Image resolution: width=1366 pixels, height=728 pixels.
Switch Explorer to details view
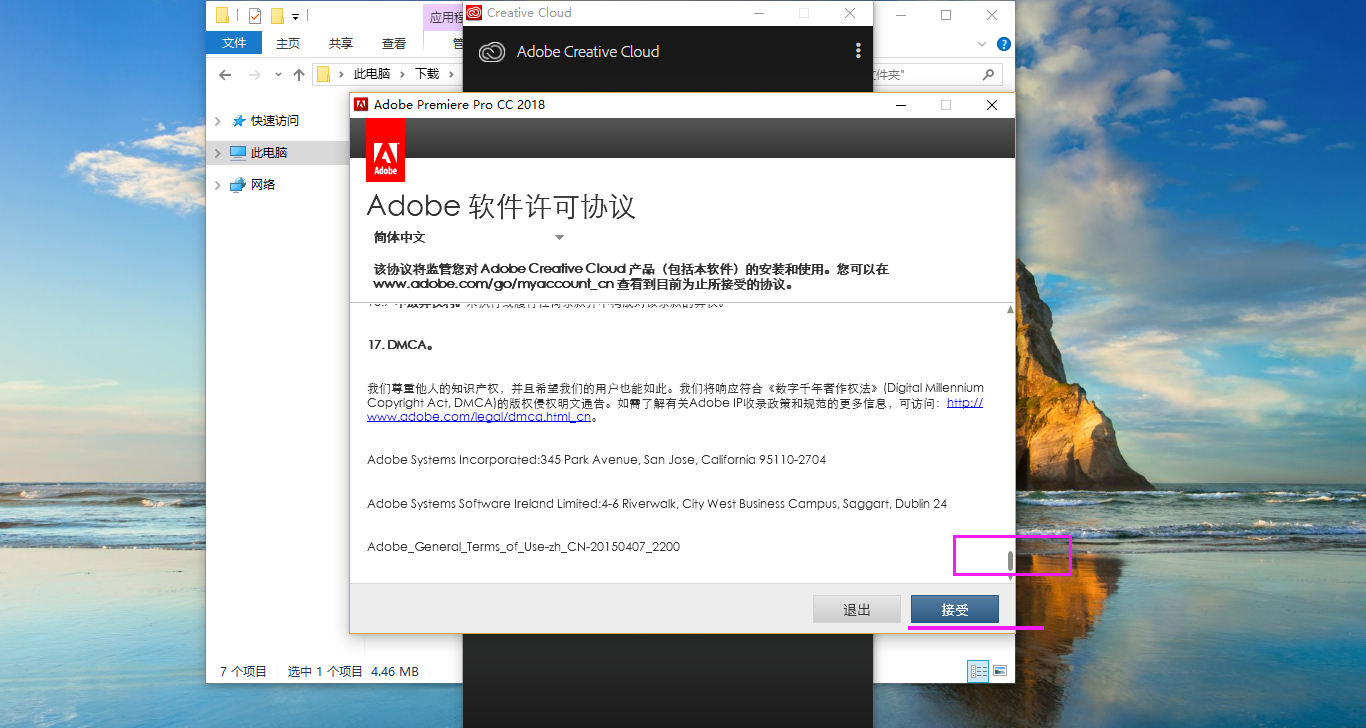click(x=978, y=671)
